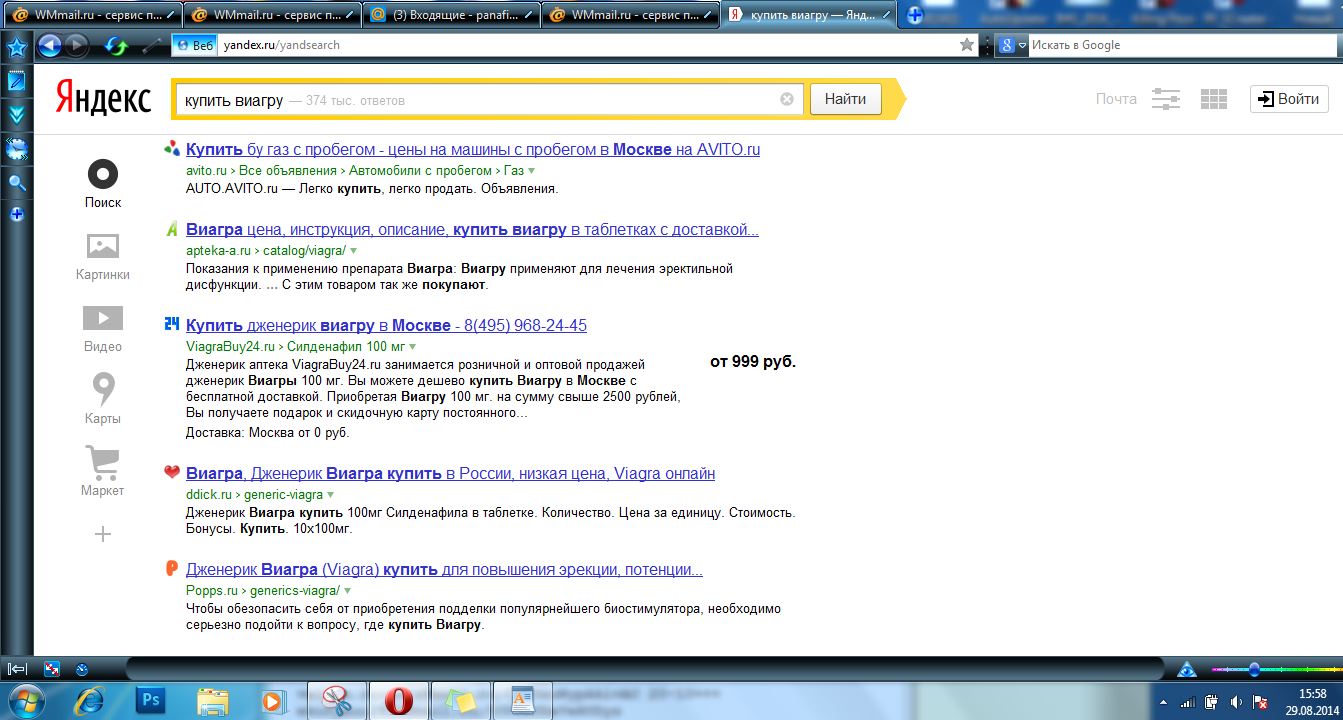Open Виагра, Дженерик Виагра купить в России result
The image size is (1343, 720).
coord(450,474)
